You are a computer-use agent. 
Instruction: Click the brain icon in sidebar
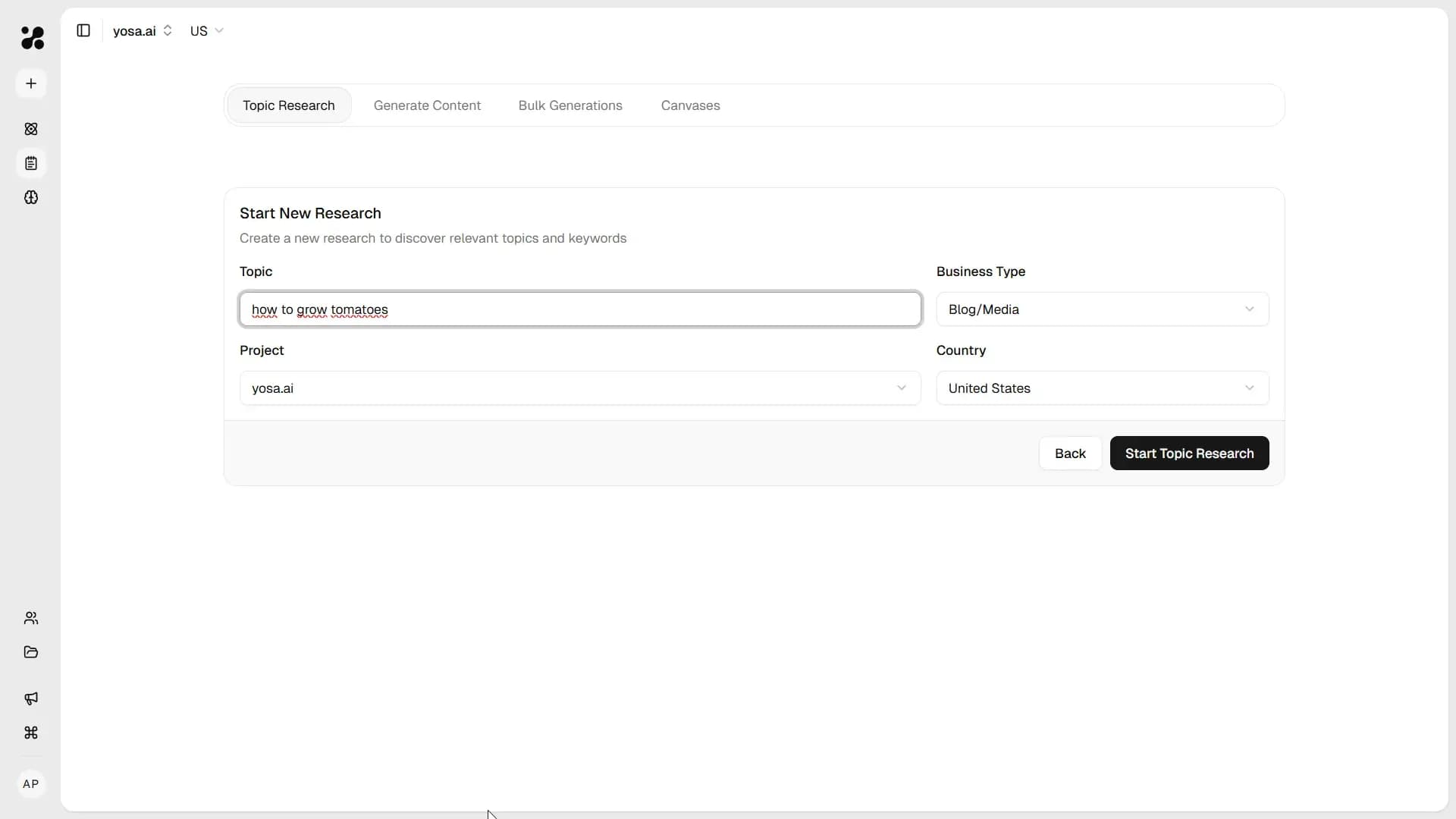tap(31, 197)
